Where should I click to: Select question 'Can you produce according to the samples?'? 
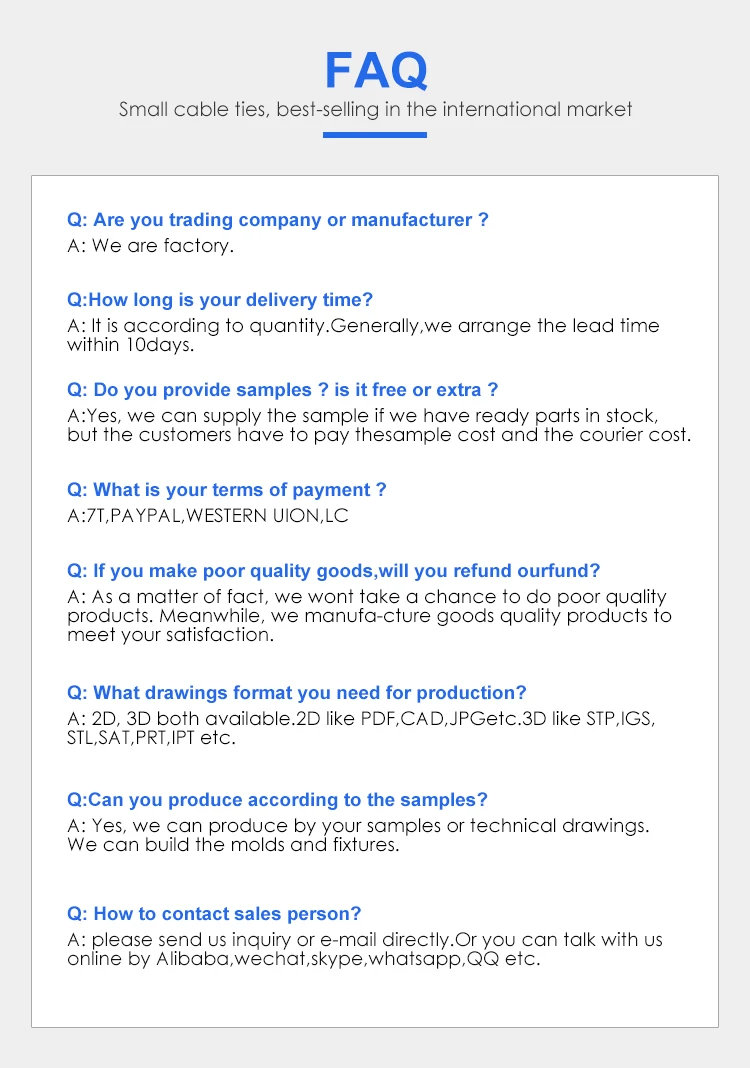[x=277, y=799]
